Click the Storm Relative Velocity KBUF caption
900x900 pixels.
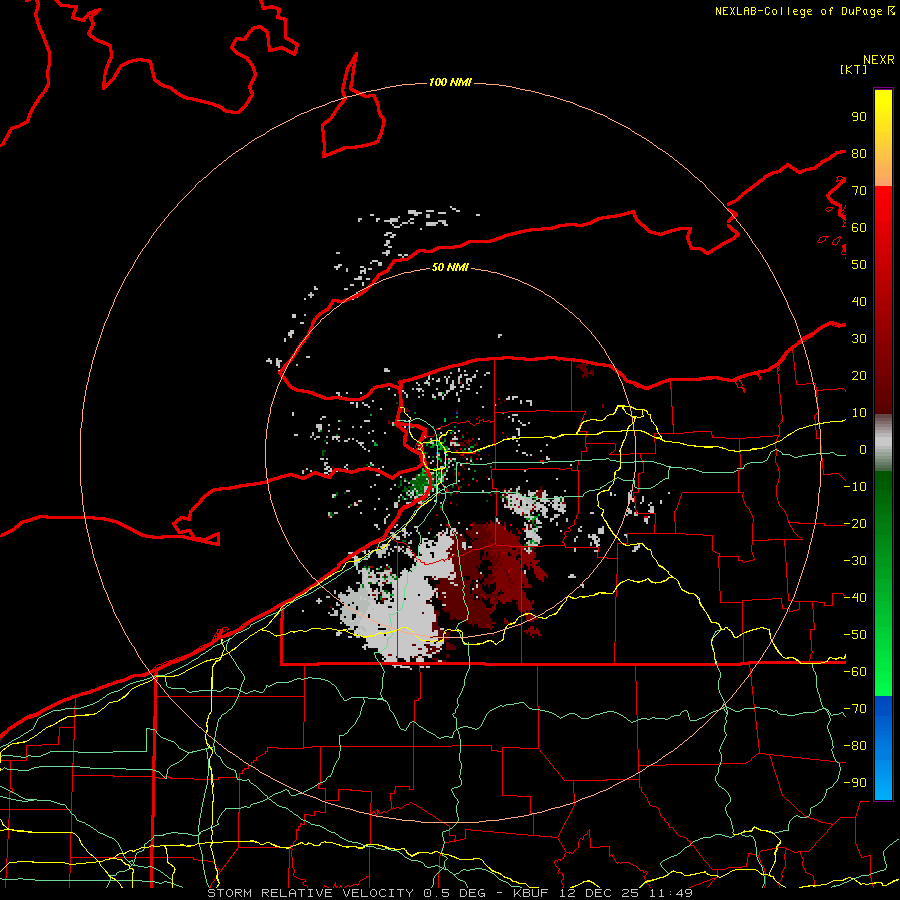(x=450, y=893)
